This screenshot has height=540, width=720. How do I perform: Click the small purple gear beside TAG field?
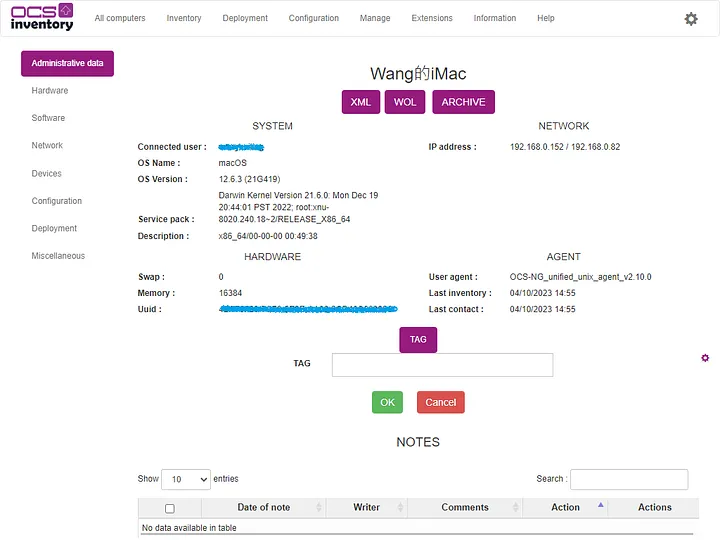705,358
